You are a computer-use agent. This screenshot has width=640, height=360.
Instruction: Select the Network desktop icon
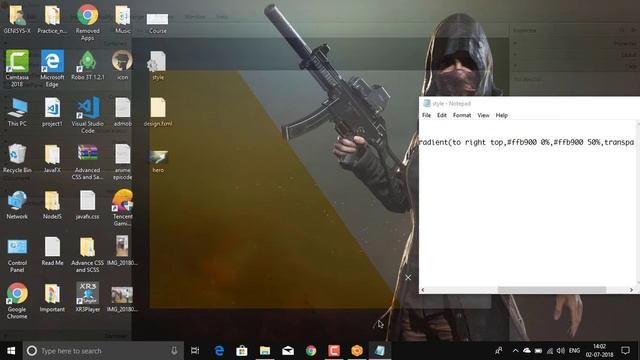coord(17,204)
